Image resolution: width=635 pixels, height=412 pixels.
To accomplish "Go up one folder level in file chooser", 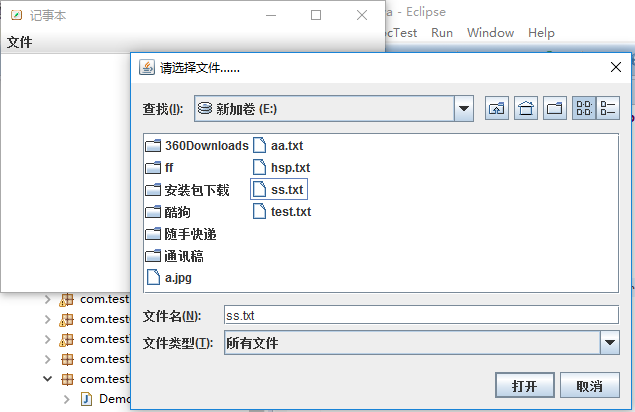I will click(497, 108).
